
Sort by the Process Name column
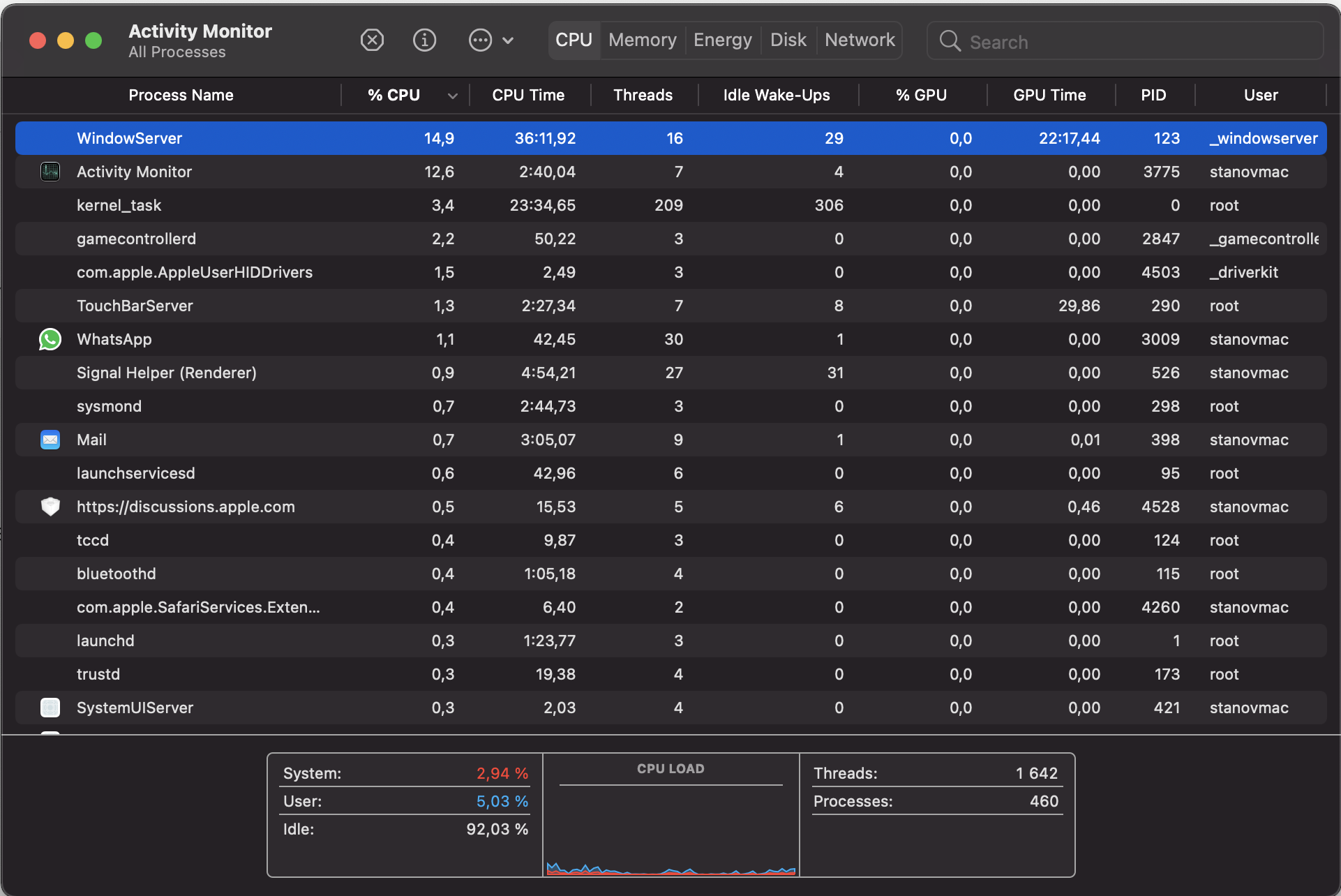(181, 96)
